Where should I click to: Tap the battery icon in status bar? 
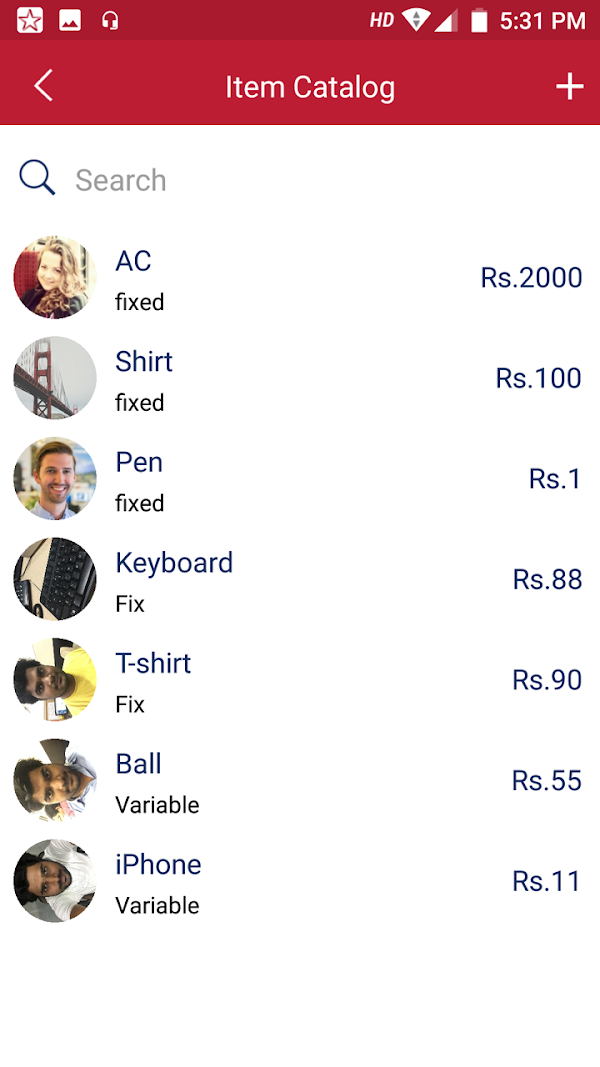pos(480,20)
